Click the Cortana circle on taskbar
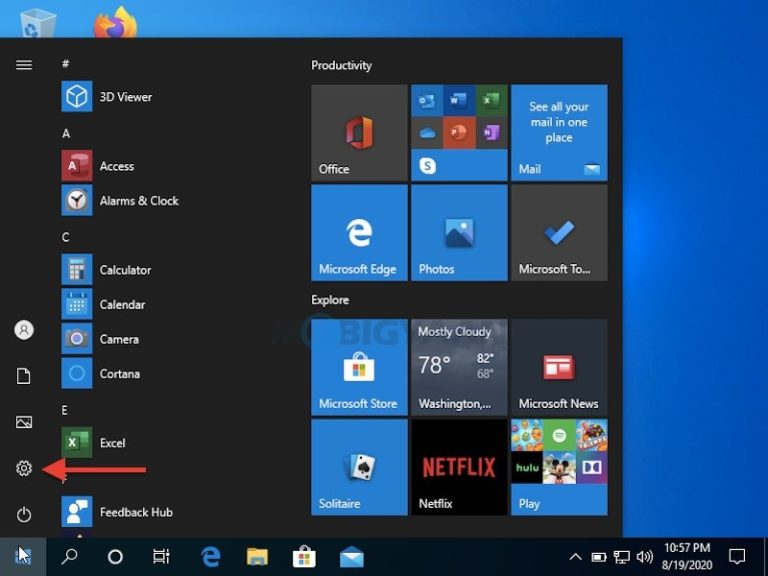 click(115, 556)
